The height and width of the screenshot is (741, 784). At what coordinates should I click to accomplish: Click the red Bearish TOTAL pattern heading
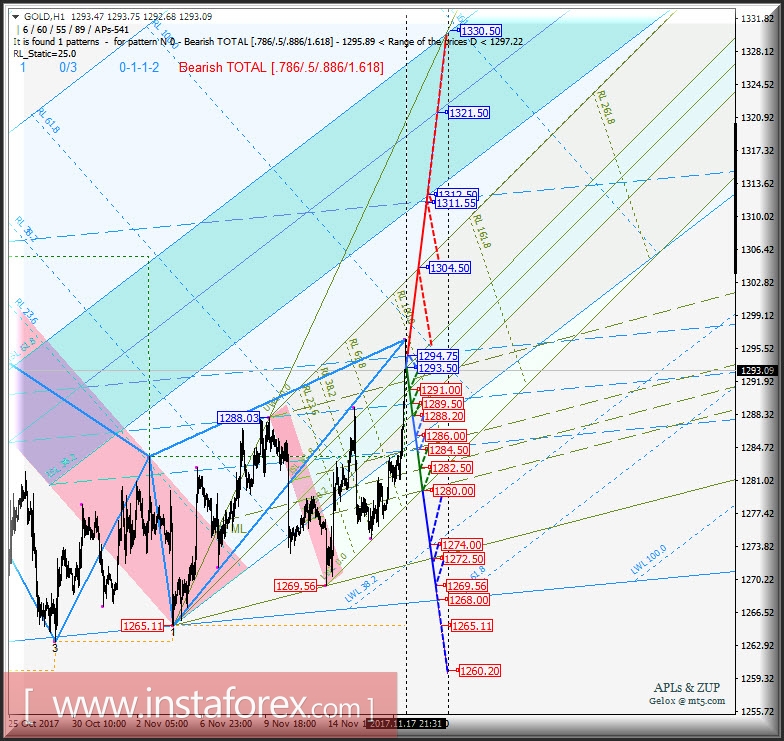click(x=282, y=68)
